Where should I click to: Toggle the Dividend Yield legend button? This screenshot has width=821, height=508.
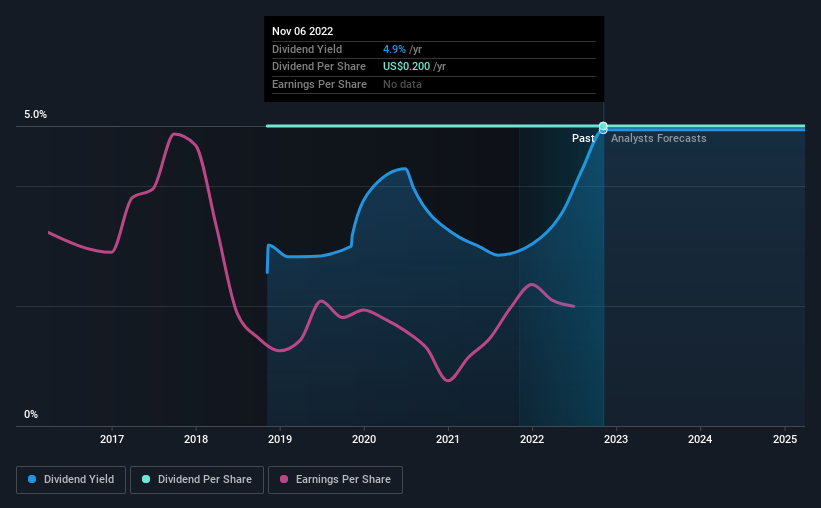click(71, 480)
